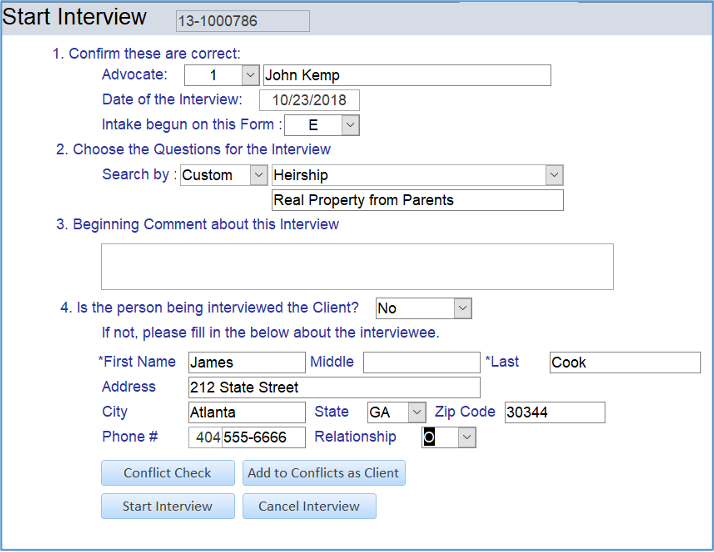The height and width of the screenshot is (552, 714).
Task: Open the Relationship dropdown
Action: click(466, 437)
